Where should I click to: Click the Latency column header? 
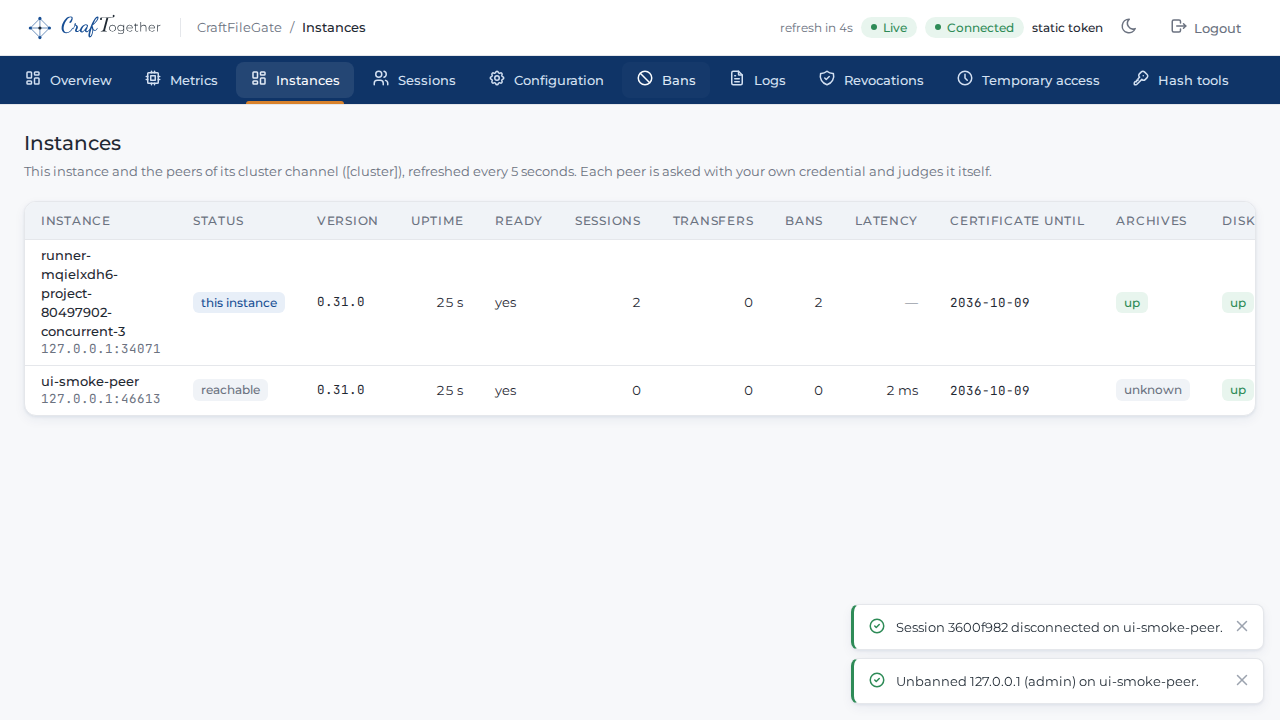(886, 221)
